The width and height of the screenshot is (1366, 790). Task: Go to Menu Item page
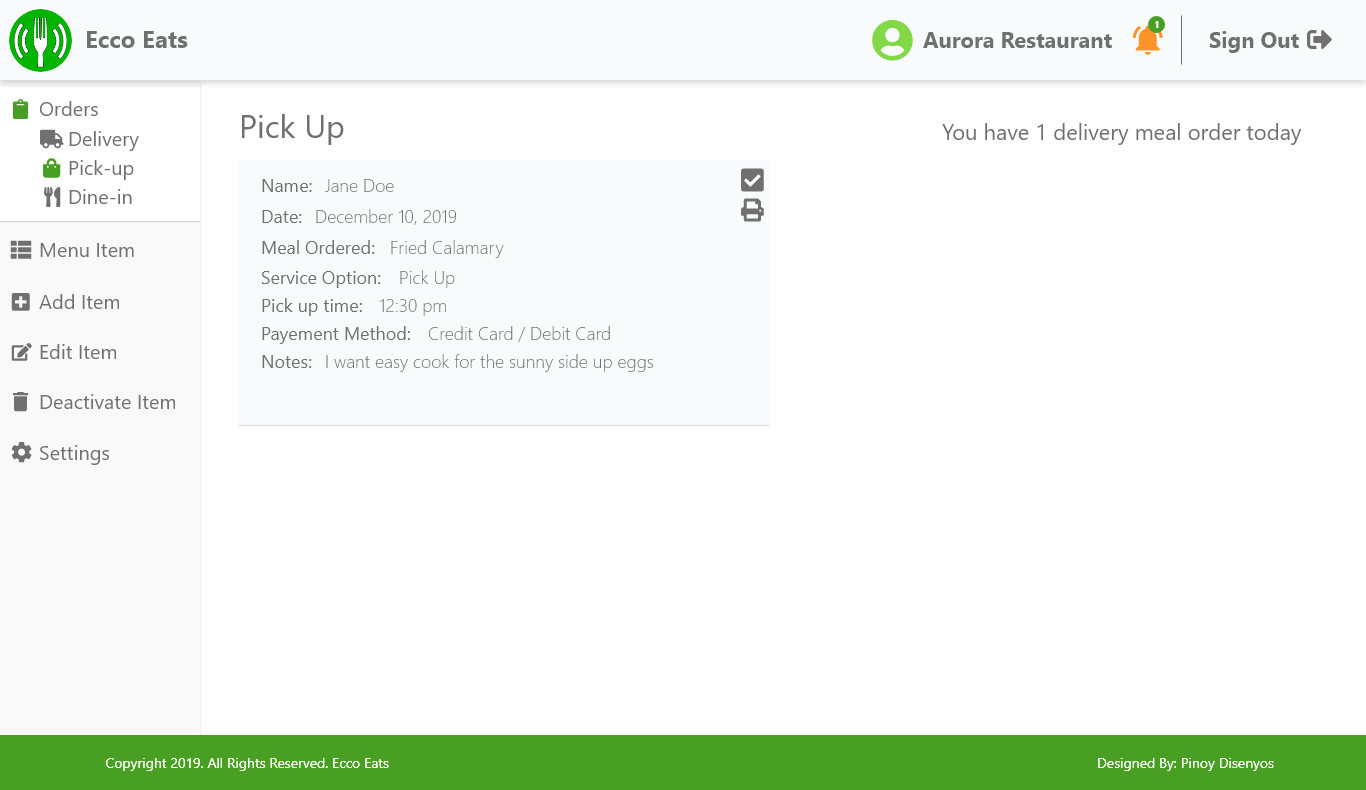point(86,250)
